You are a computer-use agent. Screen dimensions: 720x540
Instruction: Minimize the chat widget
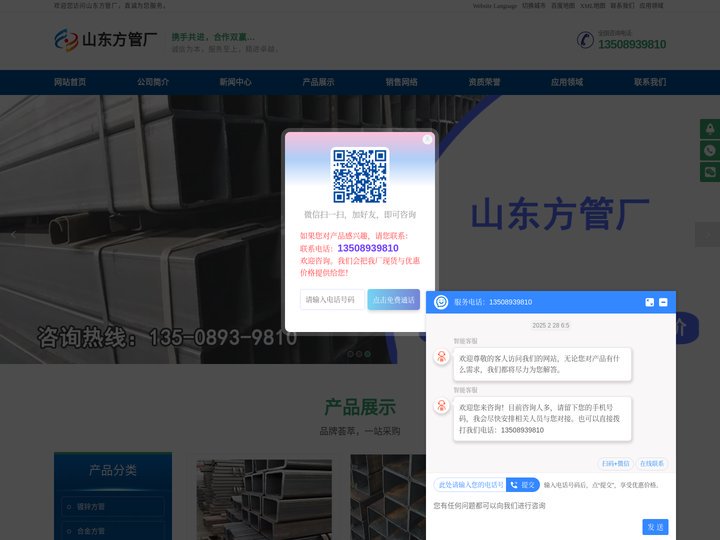(x=663, y=302)
